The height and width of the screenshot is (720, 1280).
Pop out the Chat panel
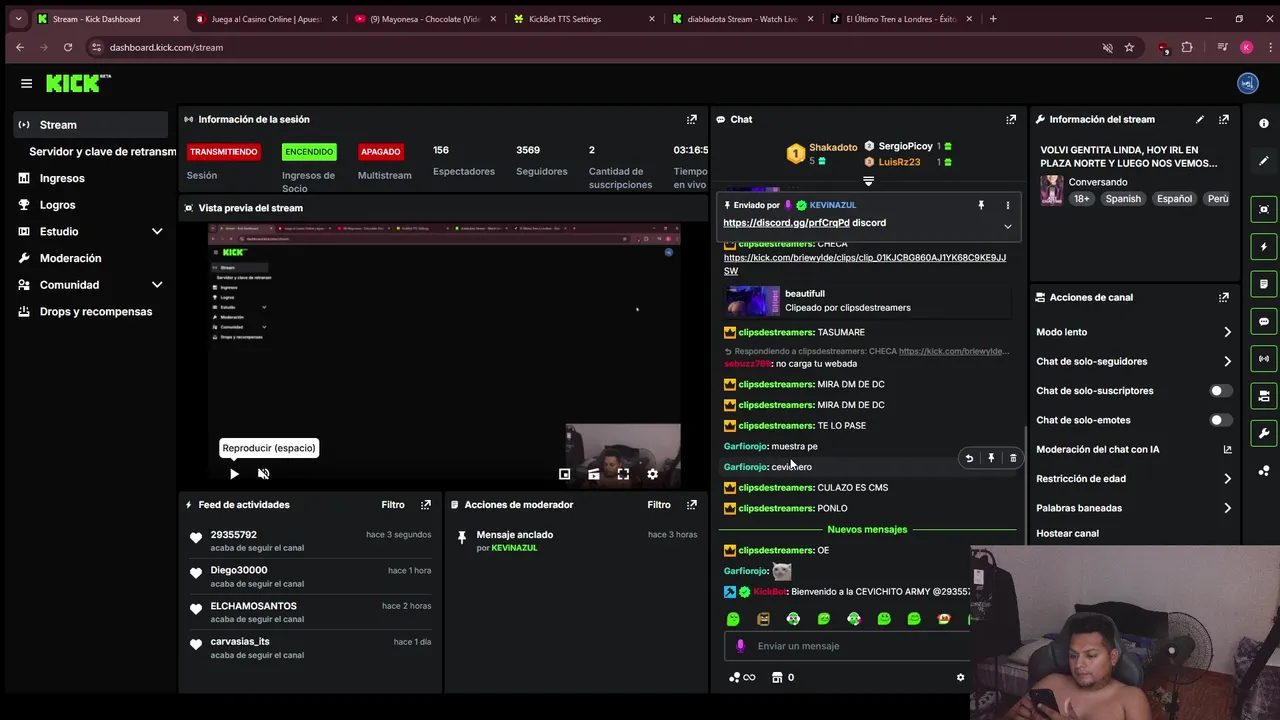point(1011,119)
